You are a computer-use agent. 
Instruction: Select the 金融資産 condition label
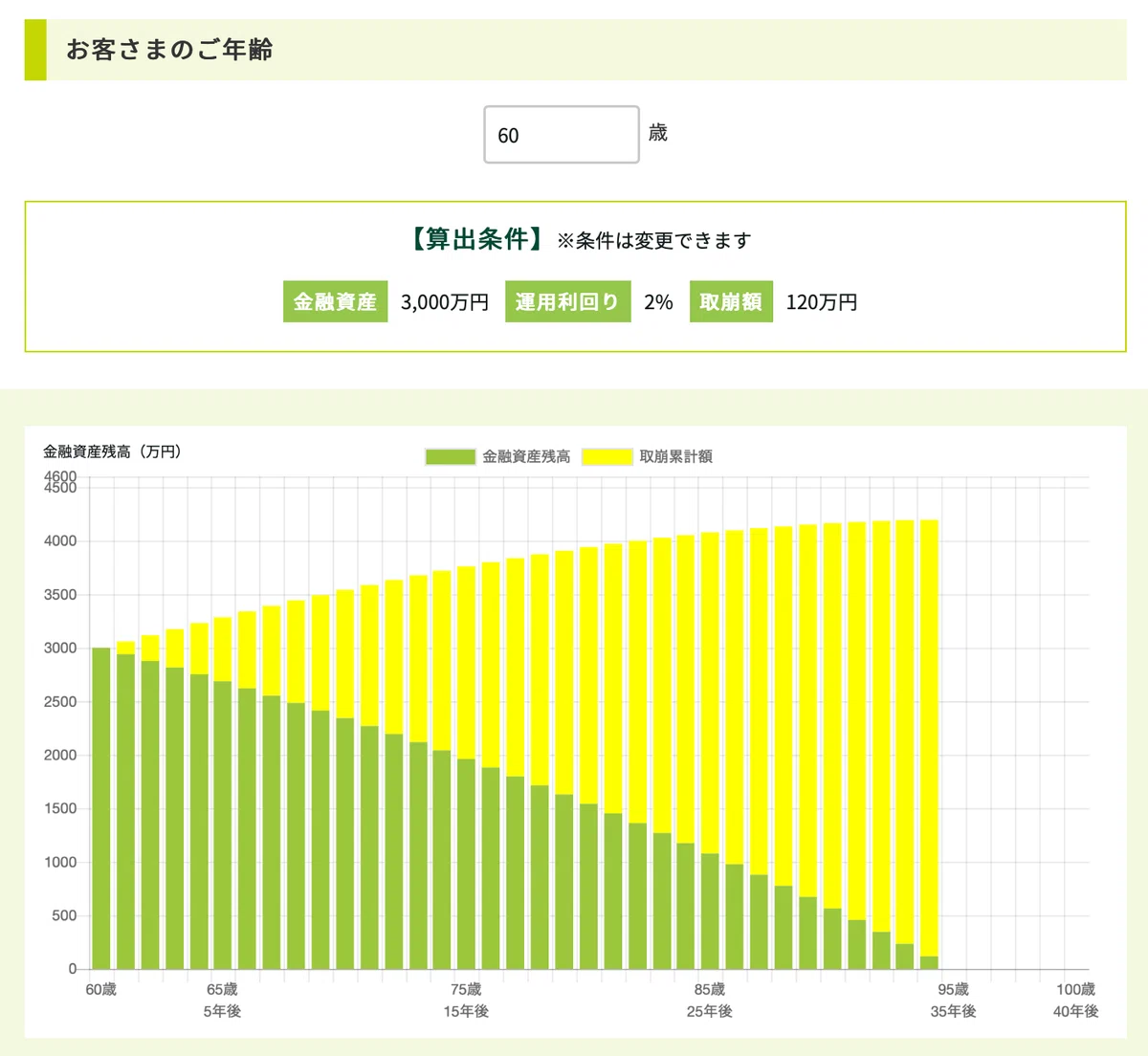[x=335, y=301]
